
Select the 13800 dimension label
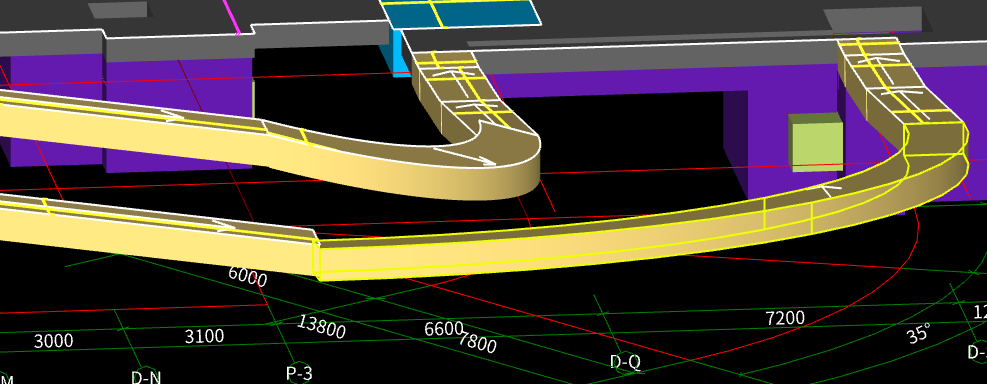coord(321,327)
